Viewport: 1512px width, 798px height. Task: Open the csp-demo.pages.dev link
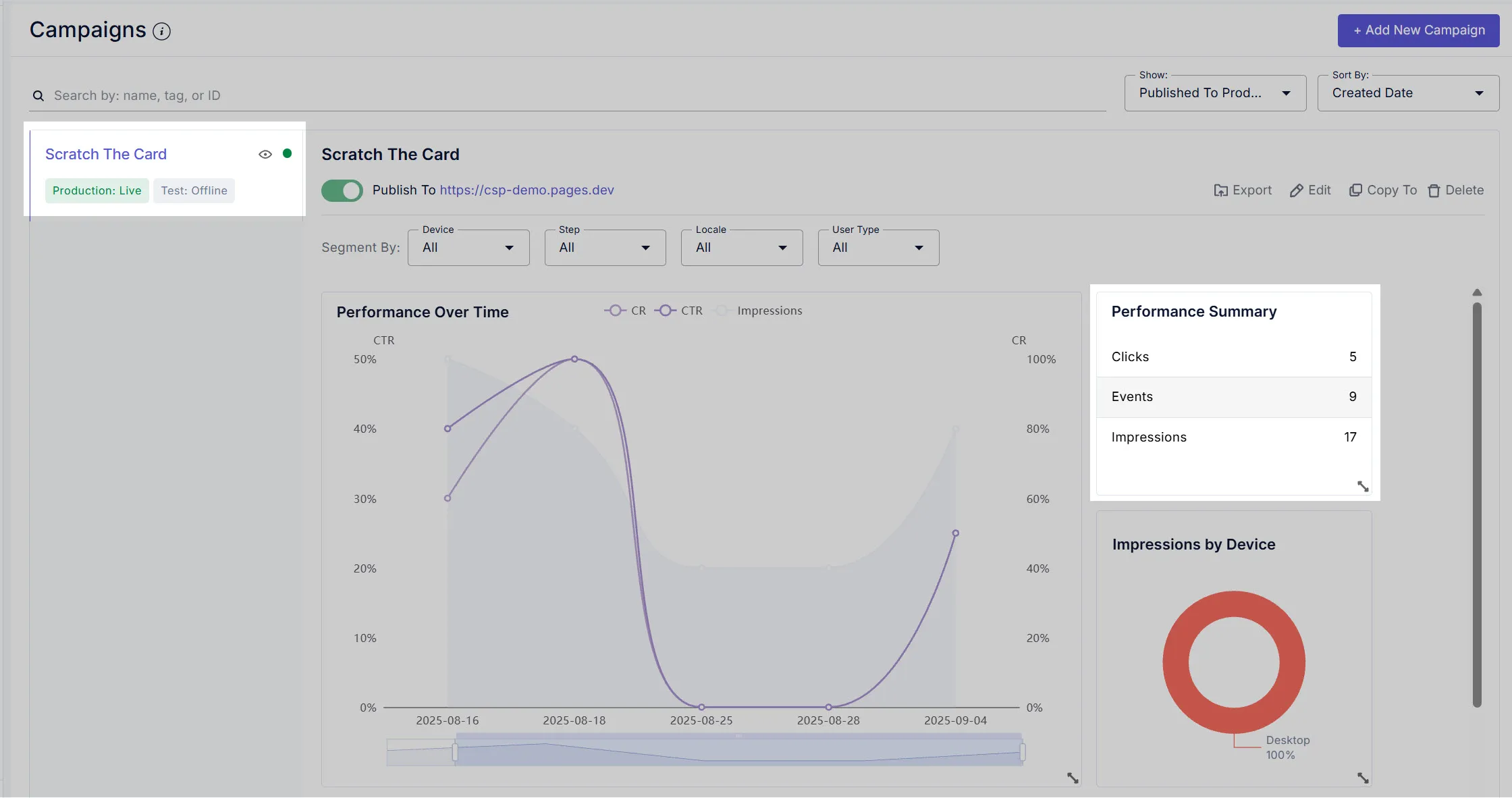coord(526,190)
